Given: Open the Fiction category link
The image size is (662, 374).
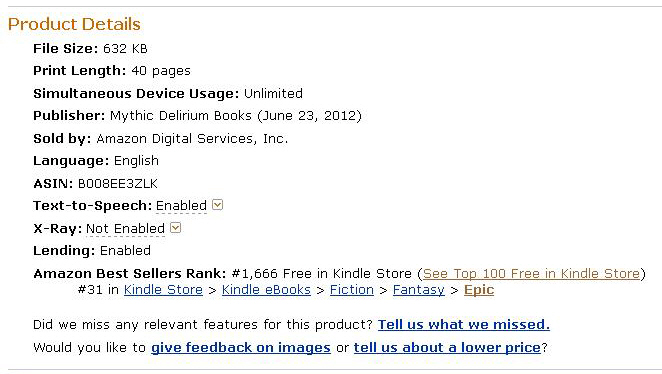Looking at the screenshot, I should pyautogui.click(x=352, y=290).
